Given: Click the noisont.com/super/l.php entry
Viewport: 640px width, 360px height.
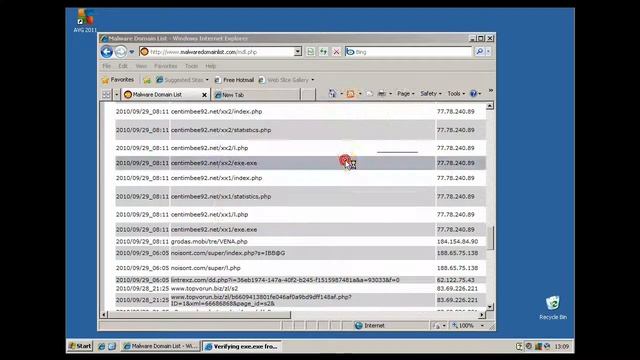Looking at the screenshot, I should [x=206, y=268].
